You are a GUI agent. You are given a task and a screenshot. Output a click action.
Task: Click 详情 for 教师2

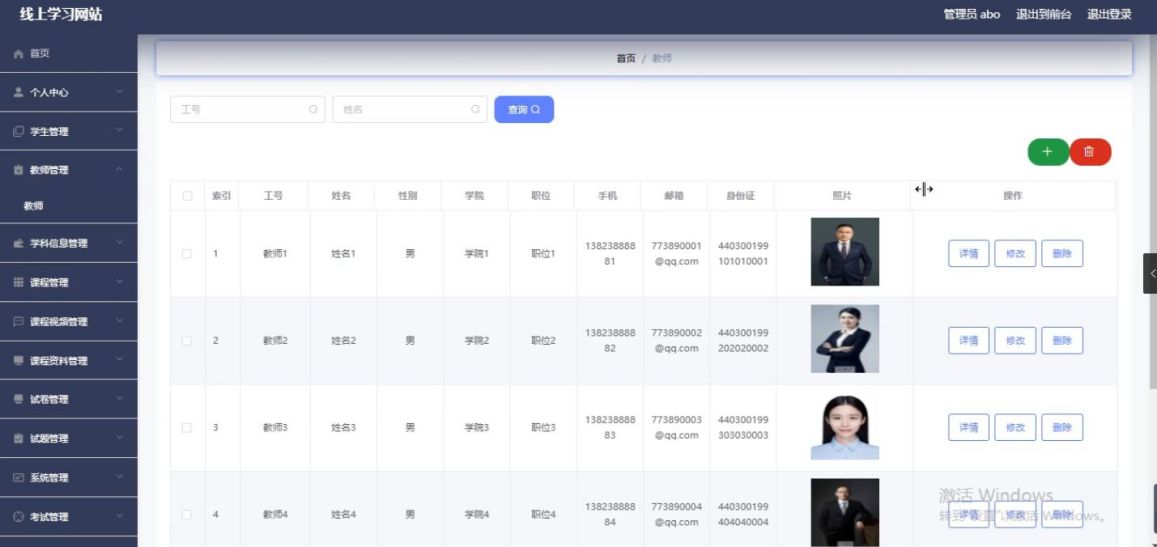[968, 340]
